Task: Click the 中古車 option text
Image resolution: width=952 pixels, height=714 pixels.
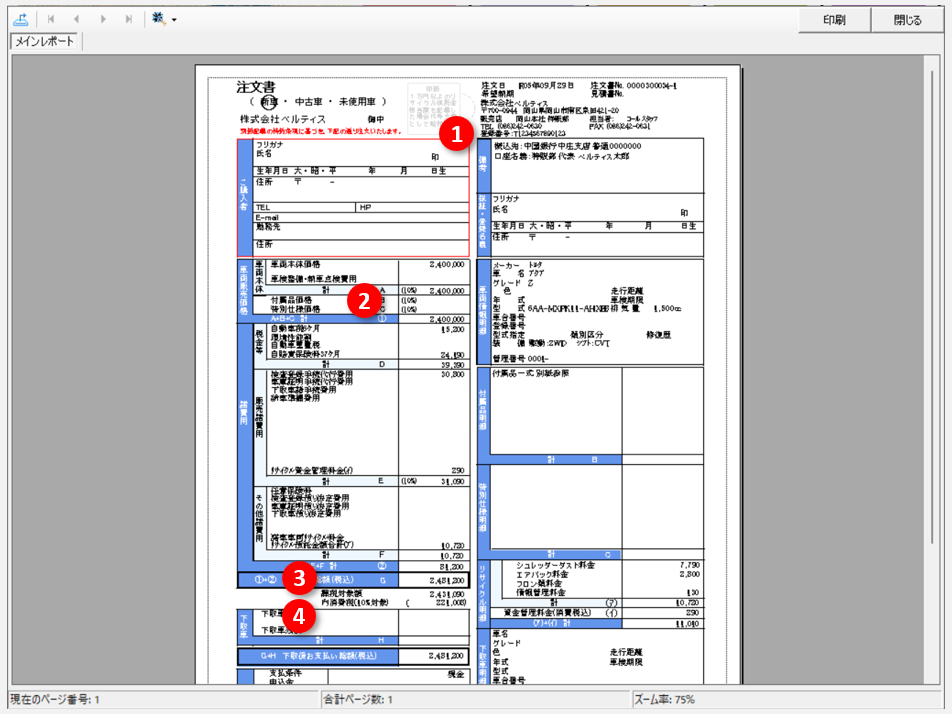Action: point(308,102)
